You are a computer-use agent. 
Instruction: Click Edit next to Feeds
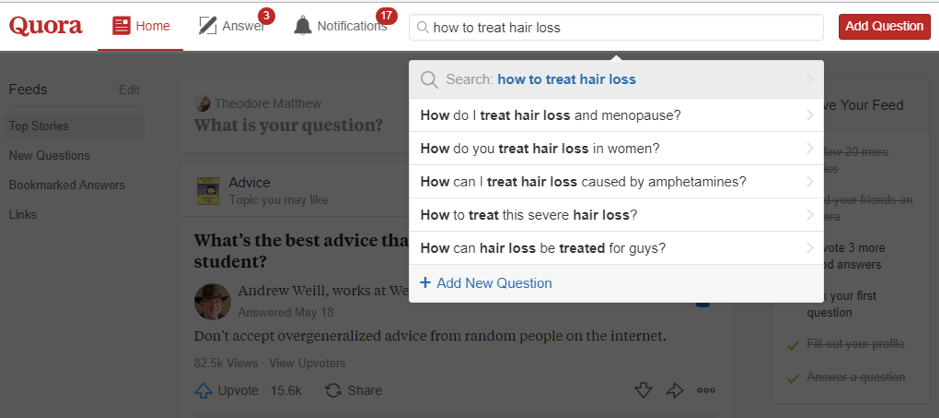[129, 90]
